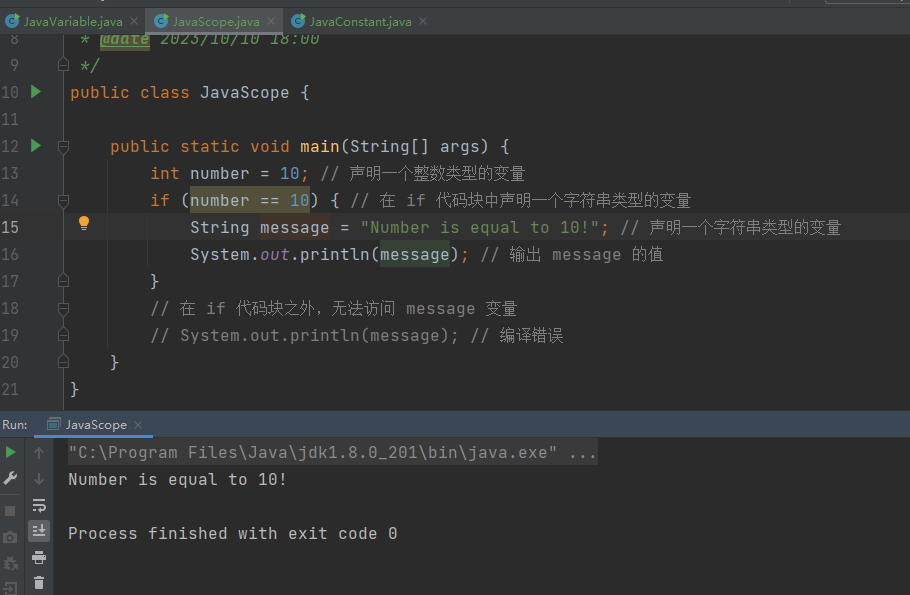Click the stop process square icon
Image resolution: width=910 pixels, height=595 pixels.
coord(10,511)
